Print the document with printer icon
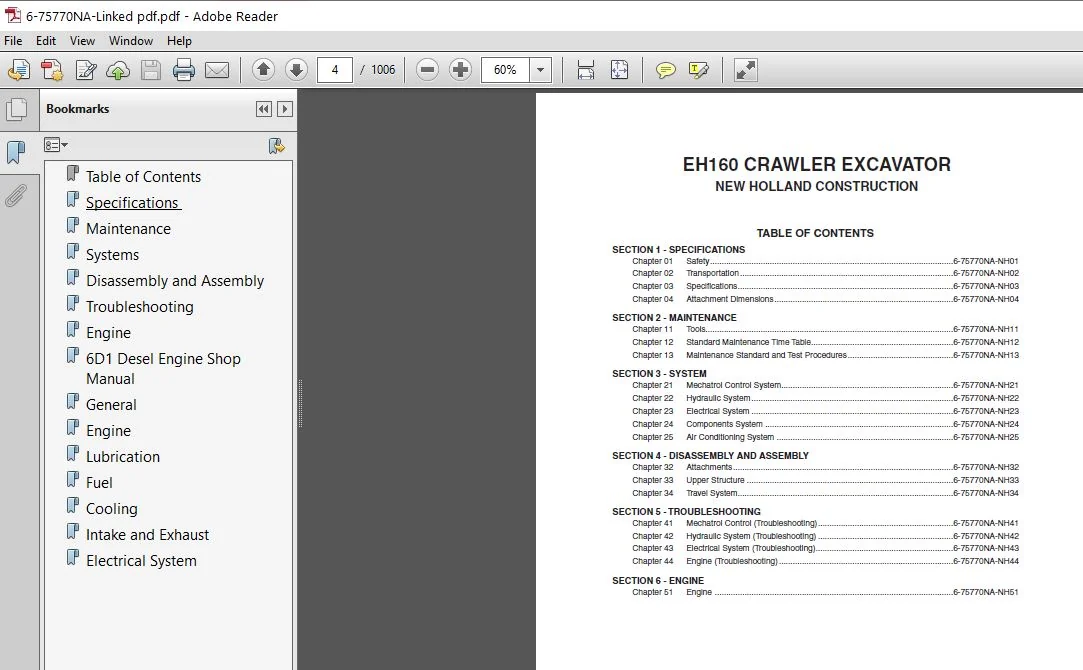This screenshot has height=670, width=1083. pos(183,70)
